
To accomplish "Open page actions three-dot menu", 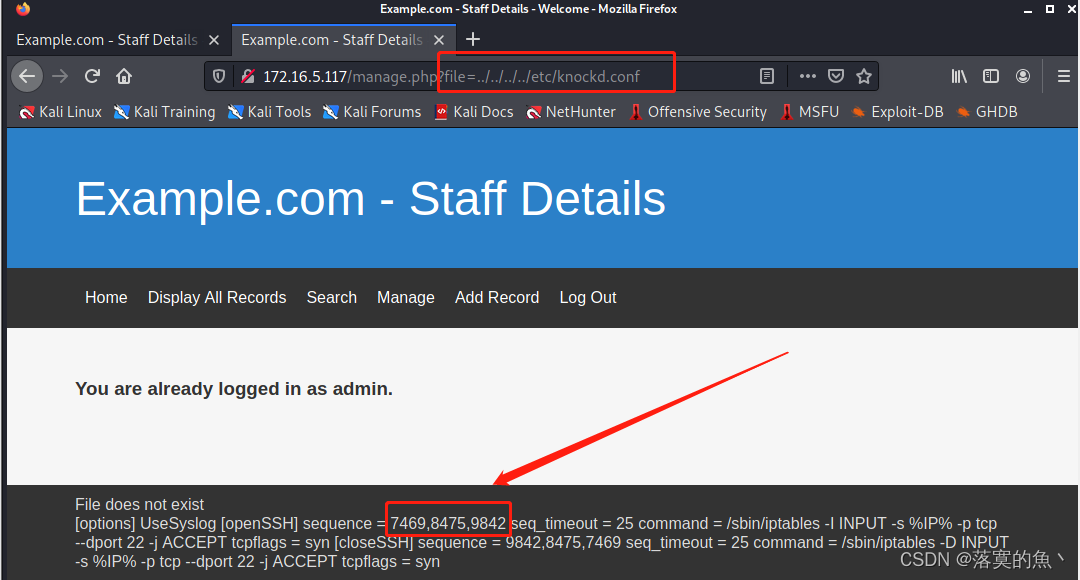I will pyautogui.click(x=807, y=76).
